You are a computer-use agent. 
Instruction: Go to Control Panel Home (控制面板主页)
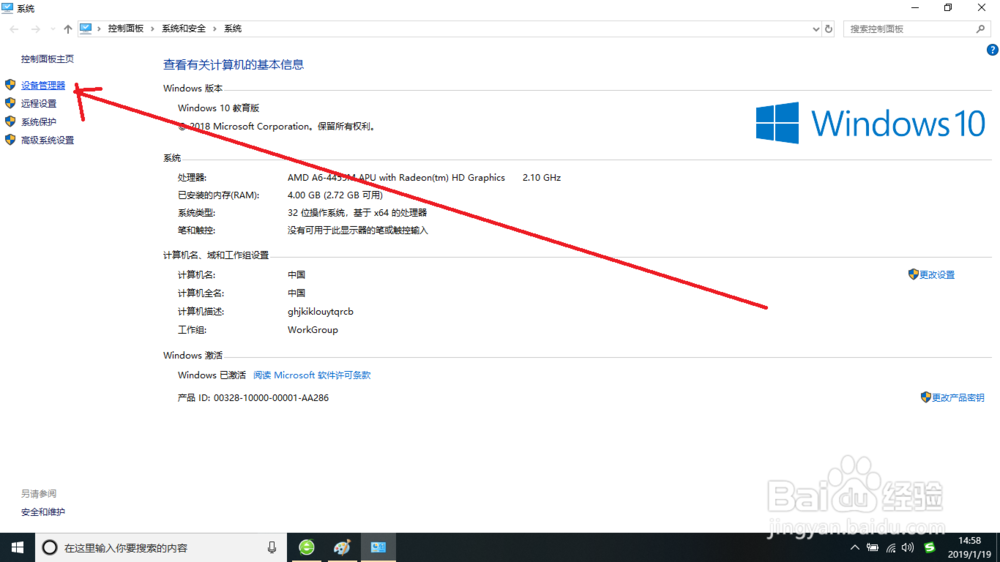[x=47, y=59]
